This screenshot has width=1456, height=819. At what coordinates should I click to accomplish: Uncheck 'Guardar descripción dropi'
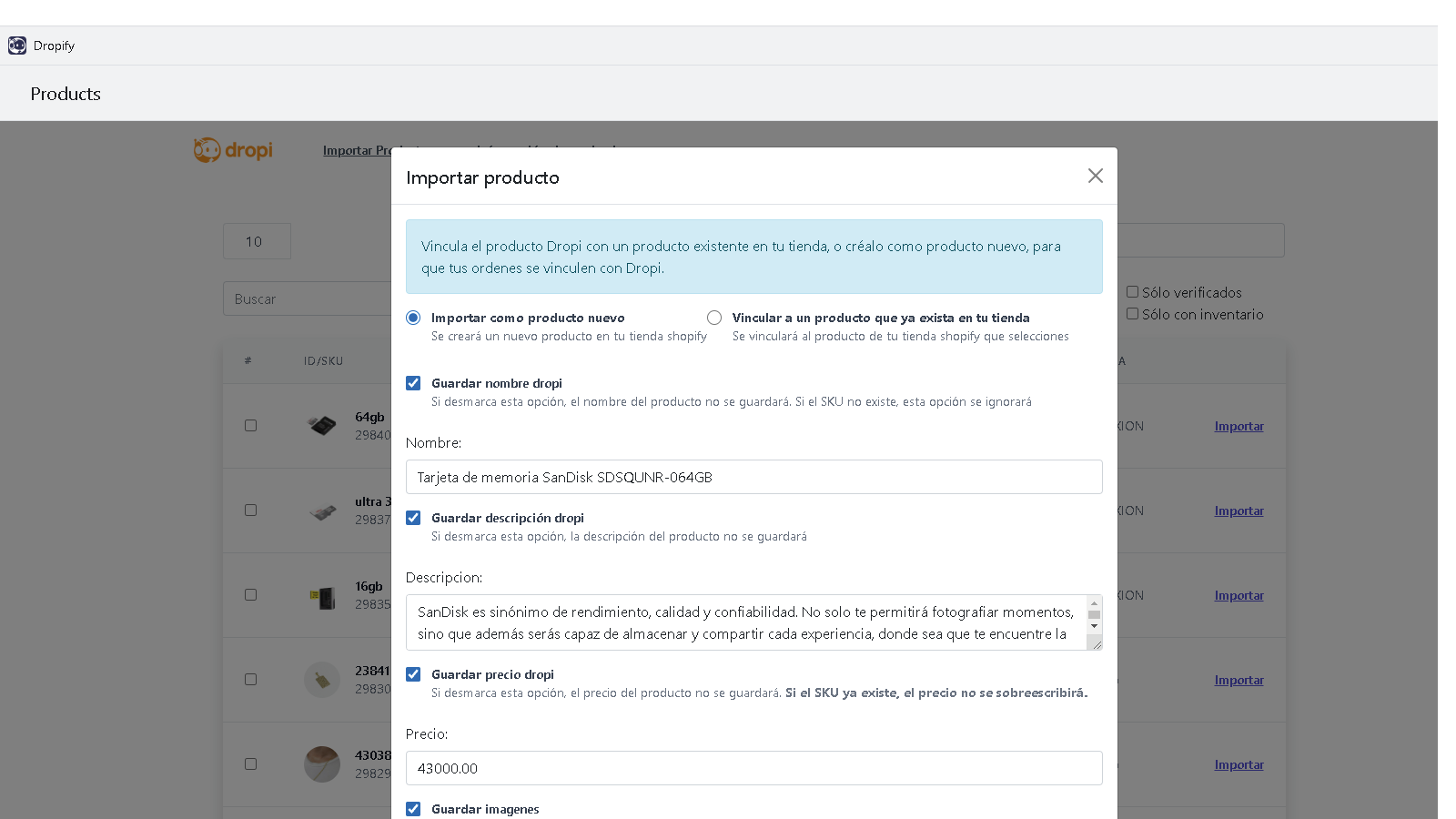(414, 517)
